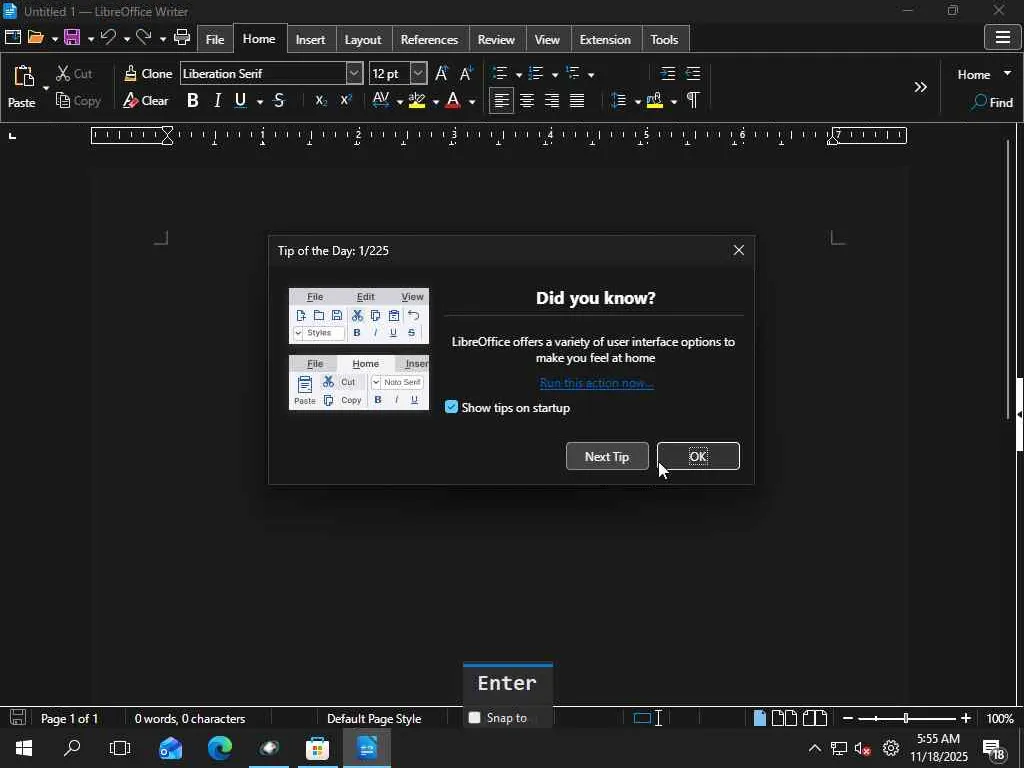1024x768 pixels.
Task: Click the Find button
Action: 993,102
